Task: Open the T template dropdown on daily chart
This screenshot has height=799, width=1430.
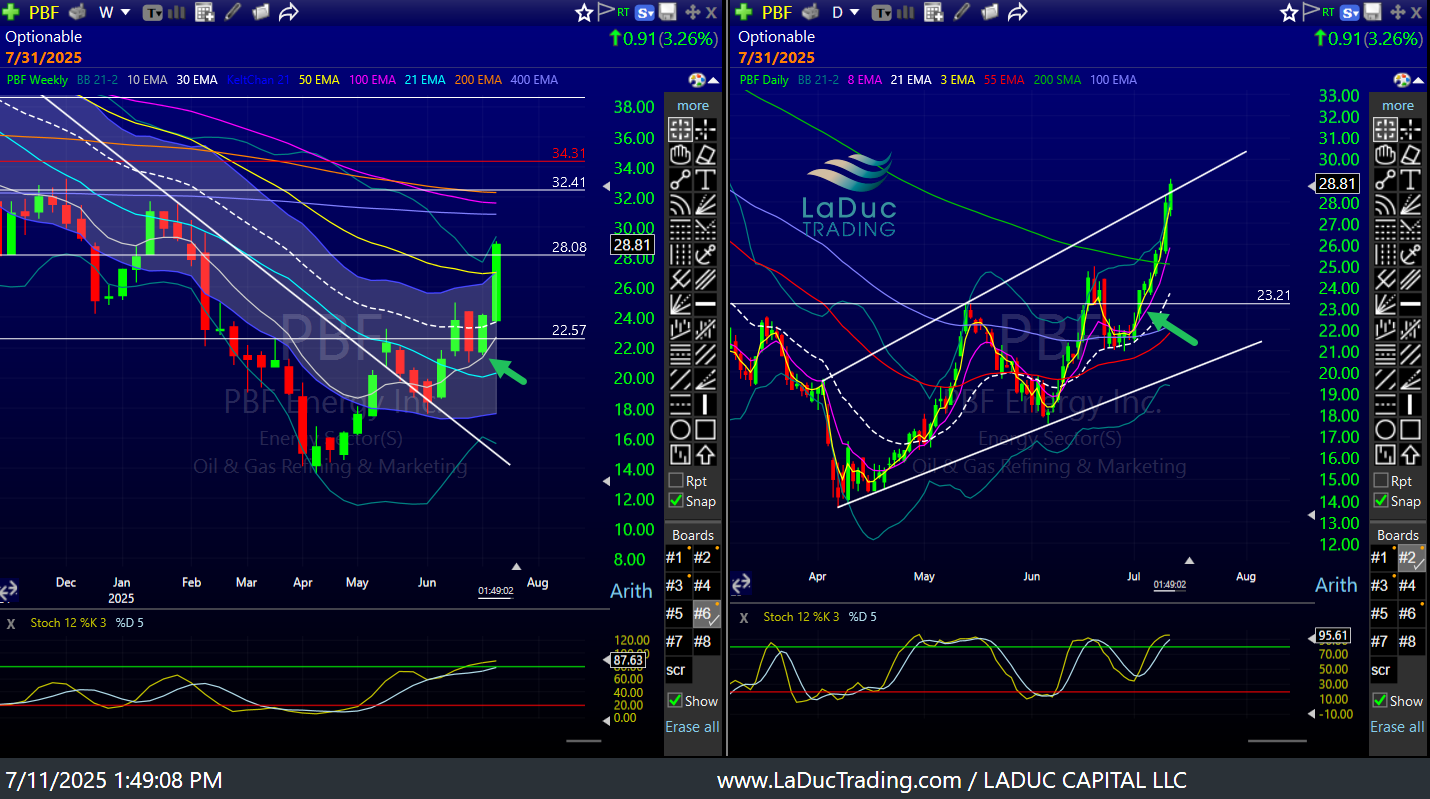Action: pyautogui.click(x=882, y=13)
